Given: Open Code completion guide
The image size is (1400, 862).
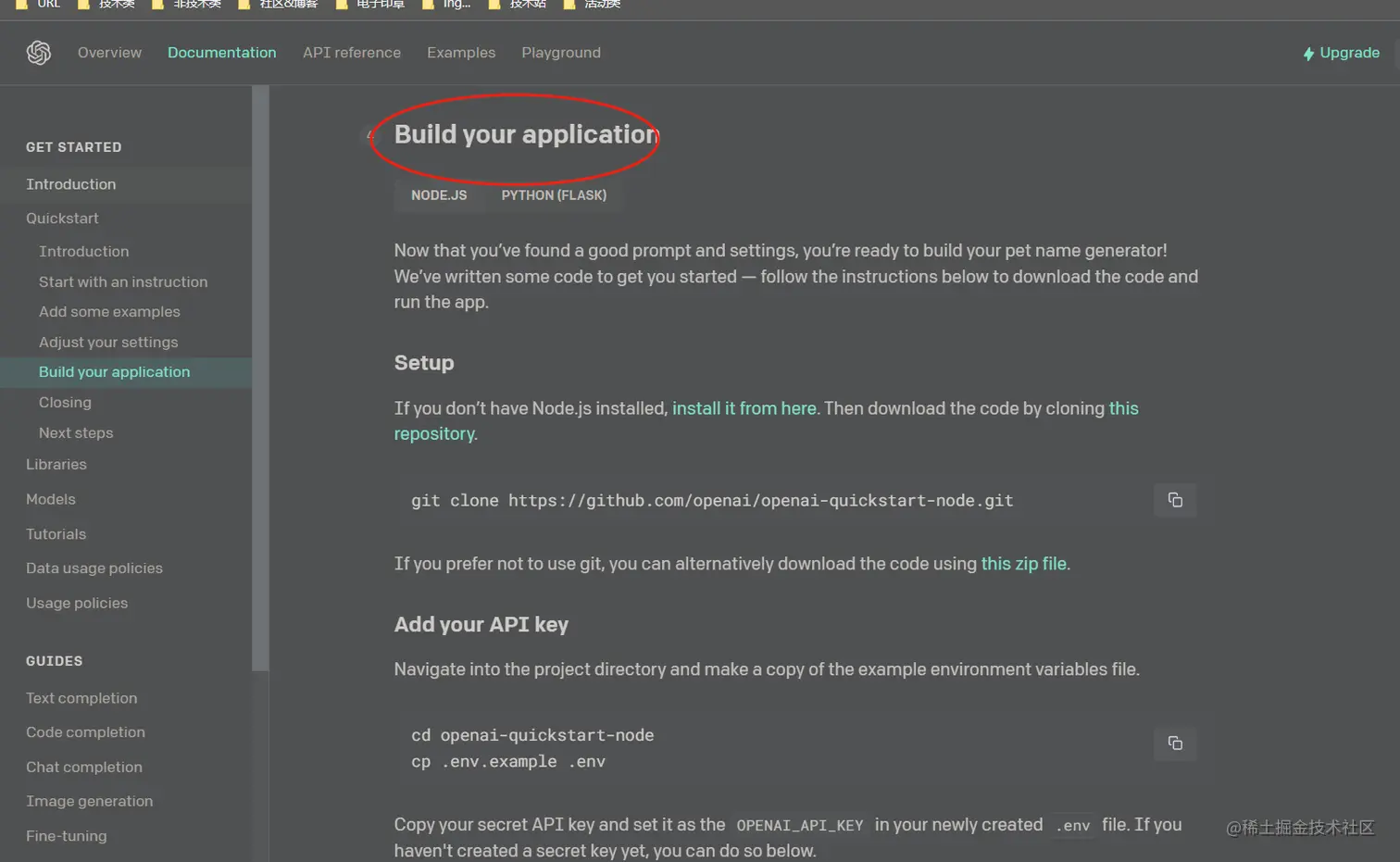Looking at the screenshot, I should pos(85,732).
